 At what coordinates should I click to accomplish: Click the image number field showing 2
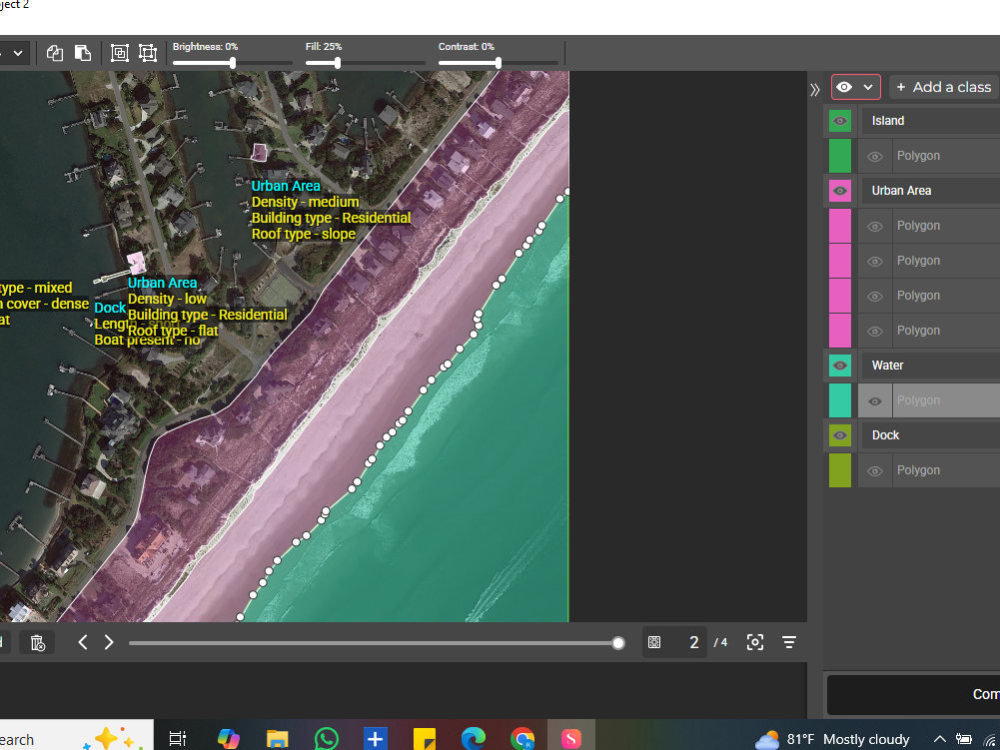694,642
